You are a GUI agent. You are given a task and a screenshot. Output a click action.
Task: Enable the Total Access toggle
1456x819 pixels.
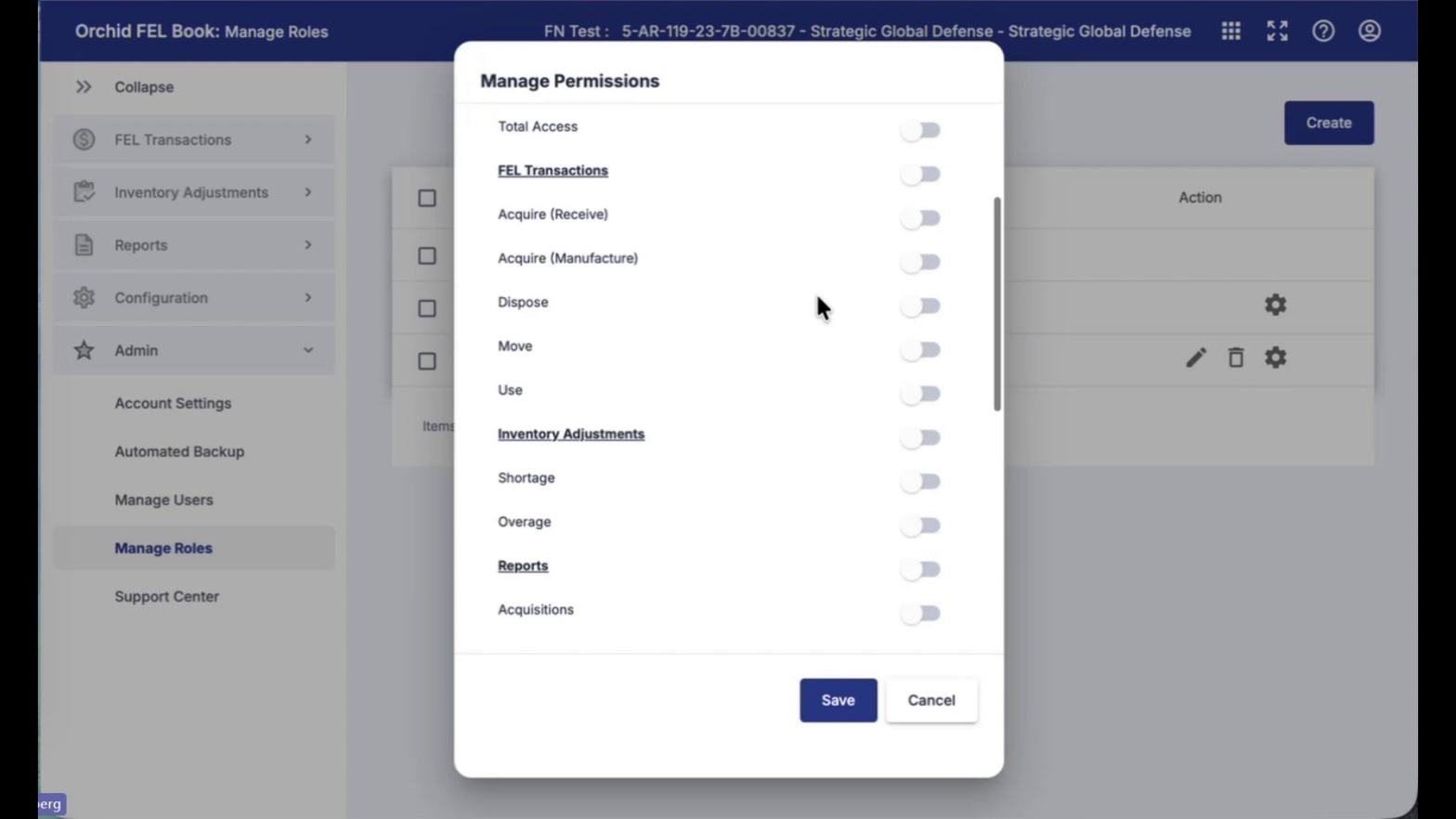(x=920, y=130)
